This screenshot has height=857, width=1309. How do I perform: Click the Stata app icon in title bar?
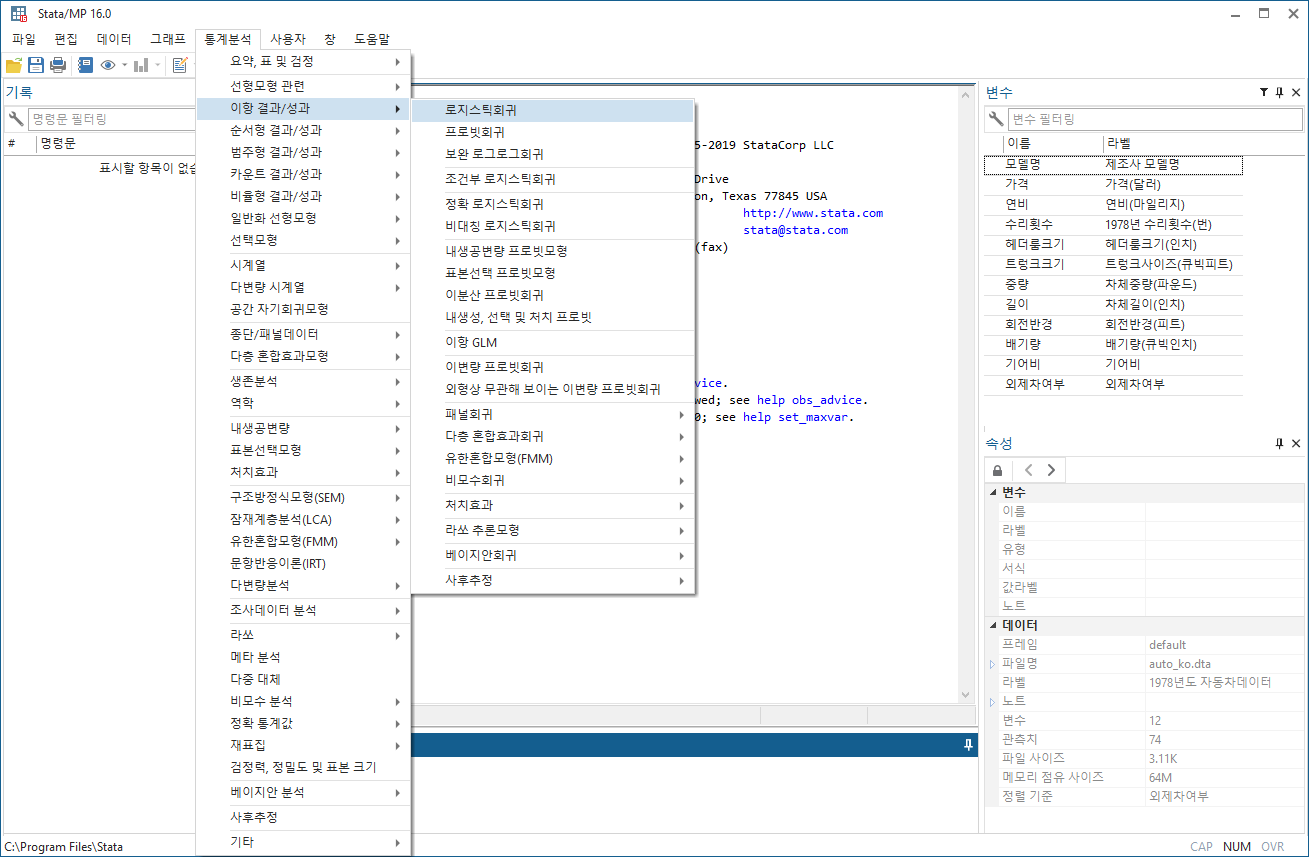[19, 14]
